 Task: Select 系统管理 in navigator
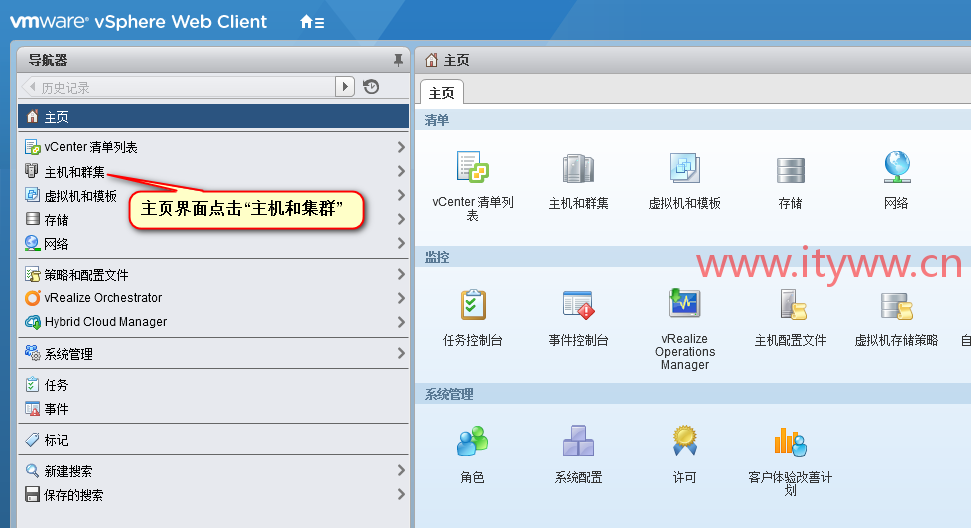(x=214, y=353)
